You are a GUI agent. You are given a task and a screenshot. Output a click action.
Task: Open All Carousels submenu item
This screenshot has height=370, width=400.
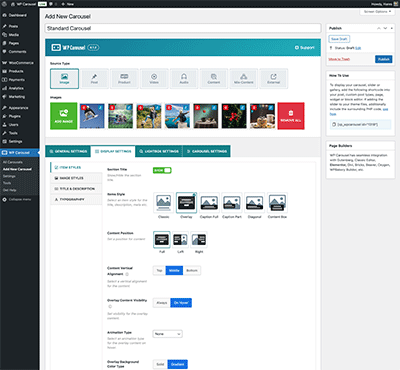13,162
